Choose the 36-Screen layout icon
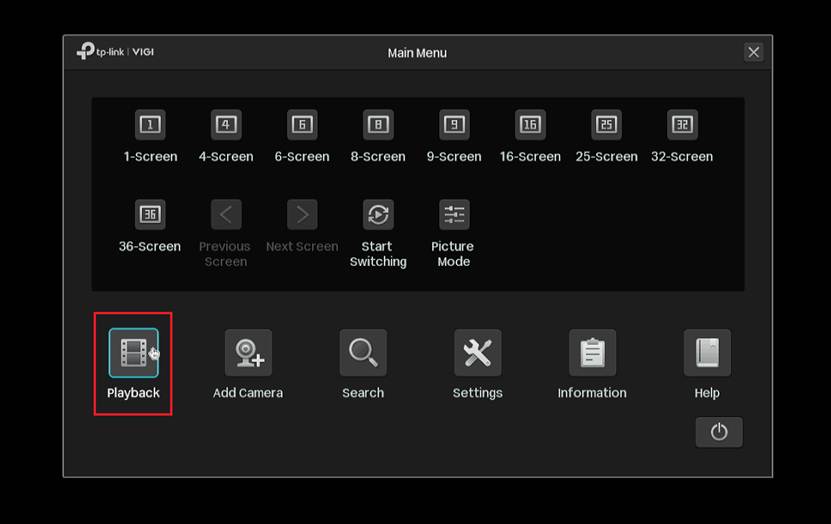 [150, 215]
